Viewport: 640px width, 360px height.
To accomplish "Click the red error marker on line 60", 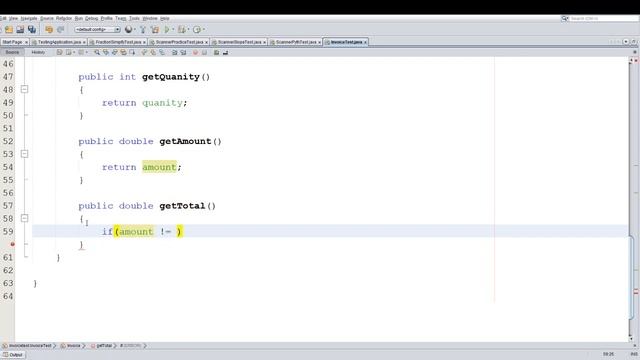I will coord(12,244).
